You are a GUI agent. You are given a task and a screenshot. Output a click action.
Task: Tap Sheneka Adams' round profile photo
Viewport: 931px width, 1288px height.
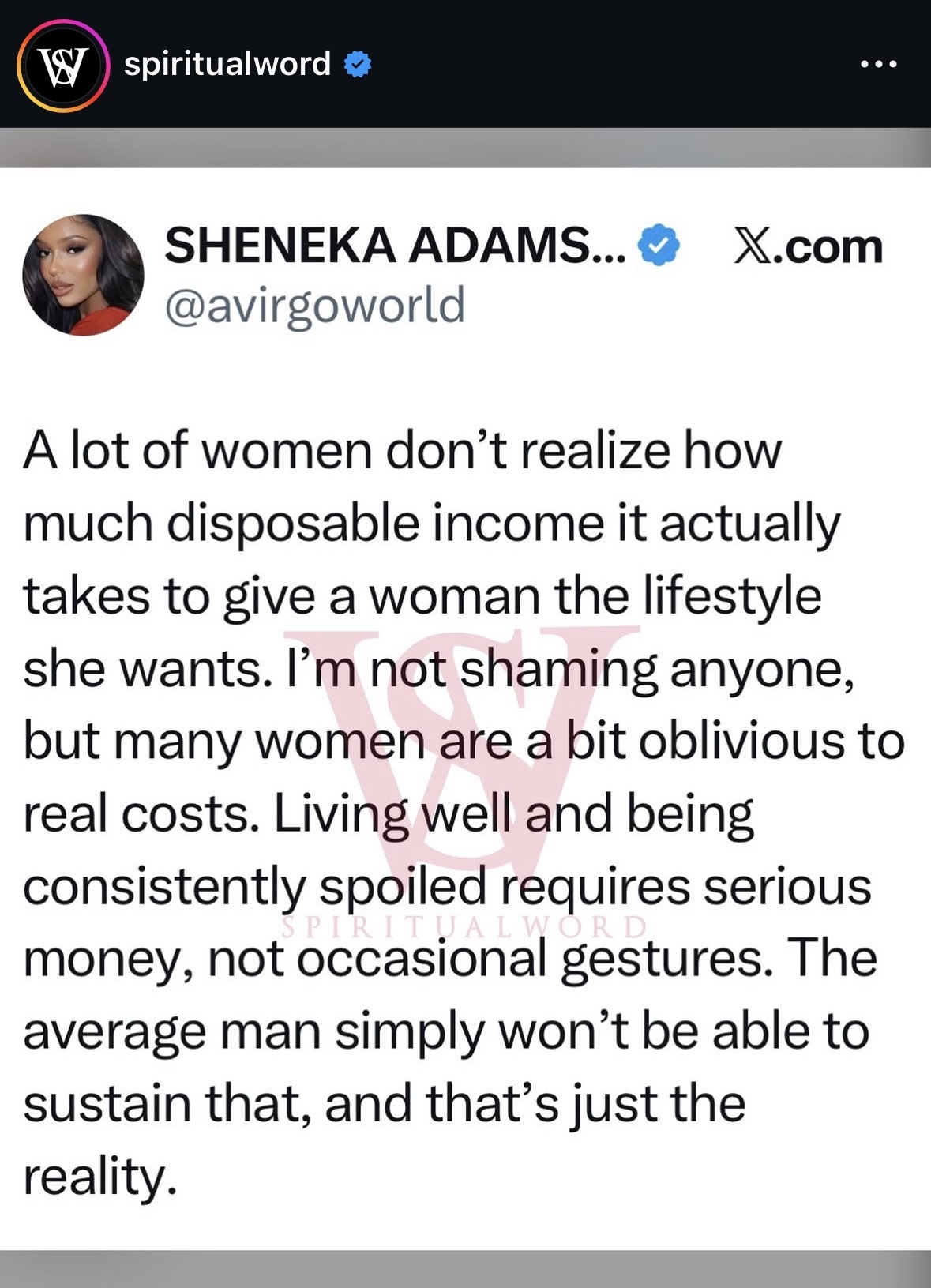pos(84,275)
